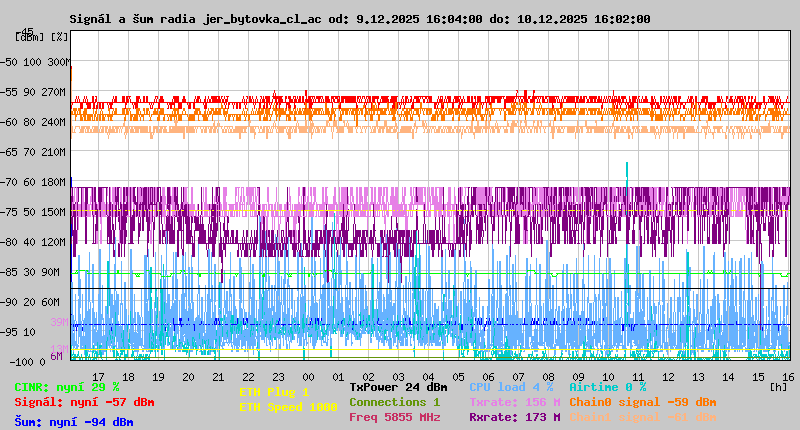Click the TxPower 24 dBm legend text
This screenshot has width=800, height=430.
click(398, 387)
